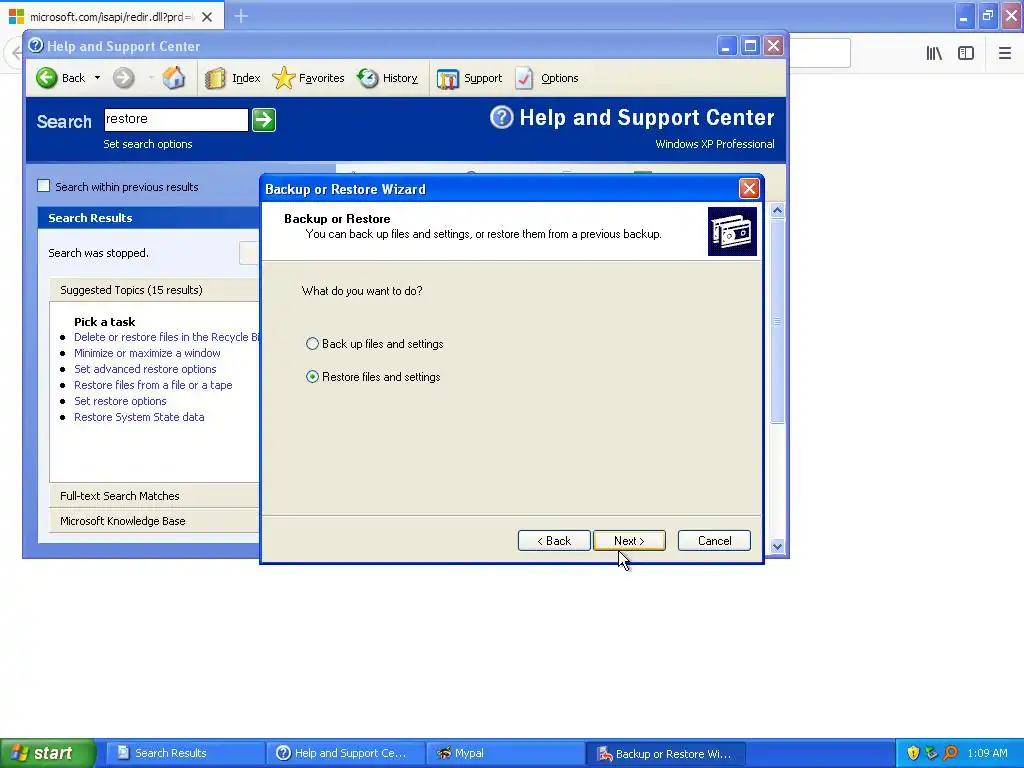Screen dimensions: 1024x768
Task: Expand Full-text Search Matches section
Action: (x=154, y=496)
